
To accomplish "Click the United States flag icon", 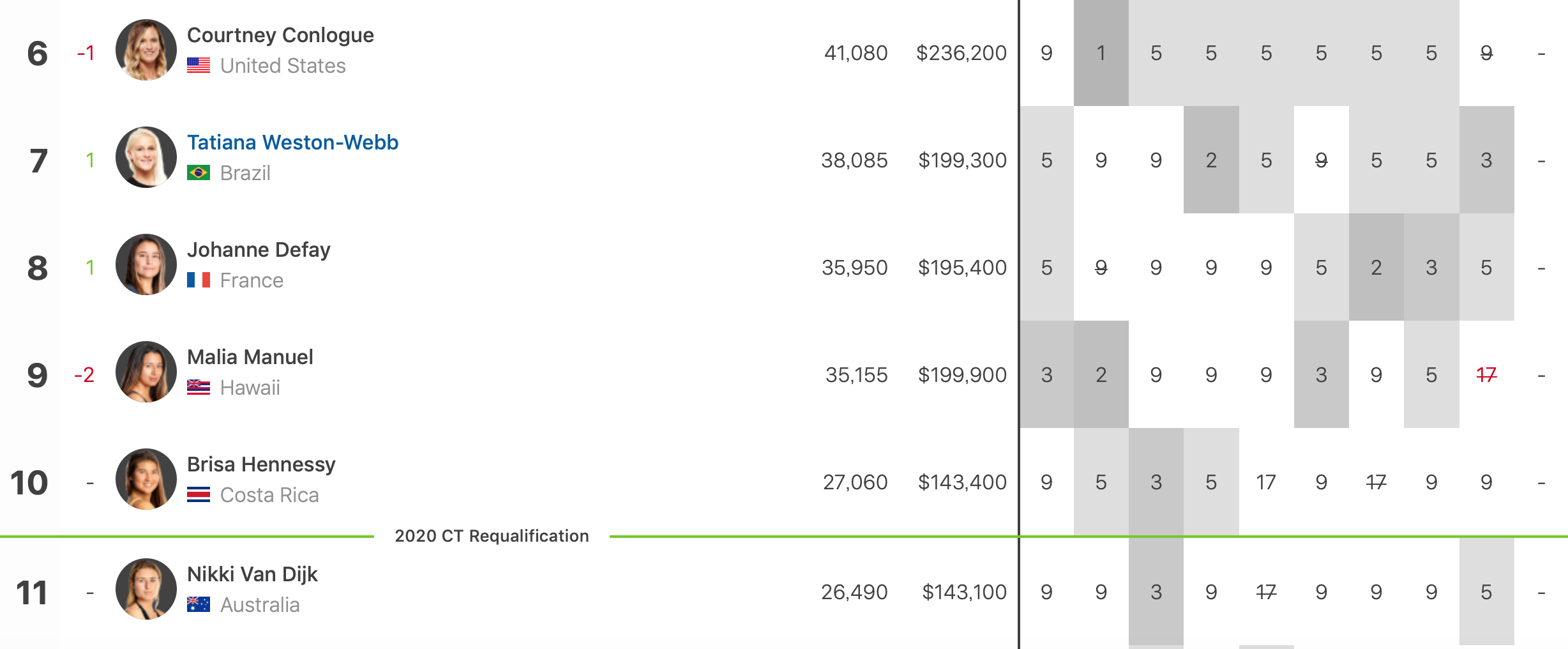I will [x=199, y=66].
